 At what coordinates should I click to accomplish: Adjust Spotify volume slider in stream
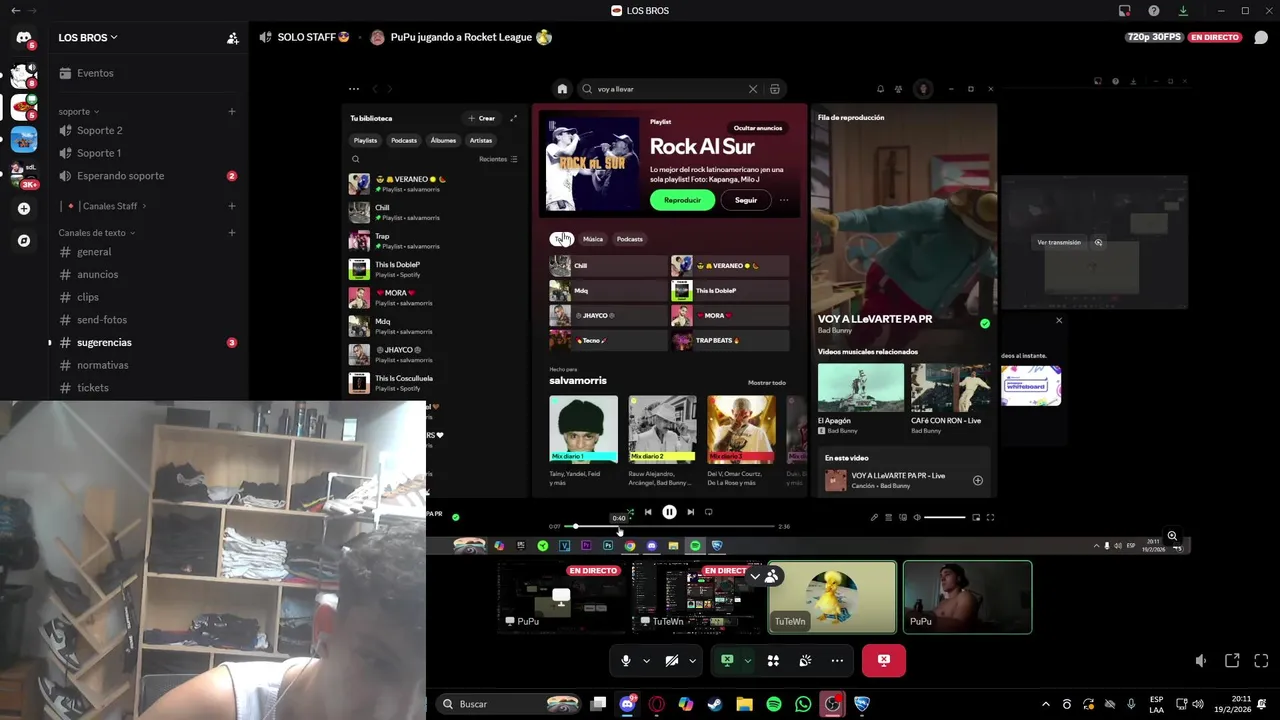tap(945, 517)
